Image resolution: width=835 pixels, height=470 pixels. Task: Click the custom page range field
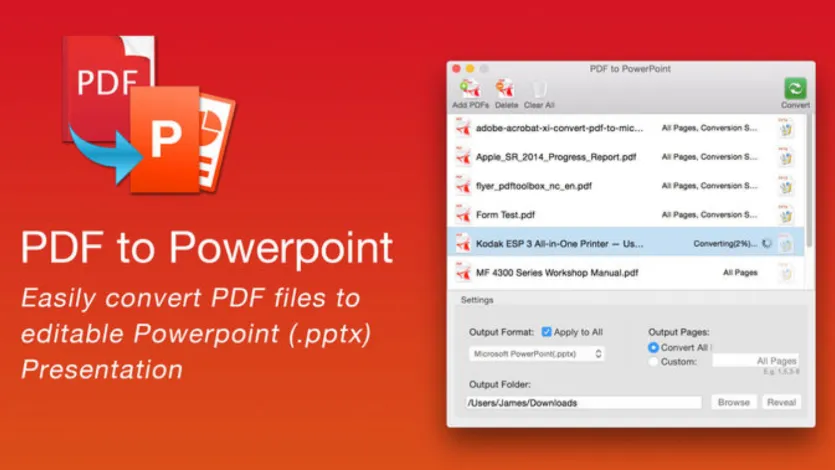coord(756,361)
